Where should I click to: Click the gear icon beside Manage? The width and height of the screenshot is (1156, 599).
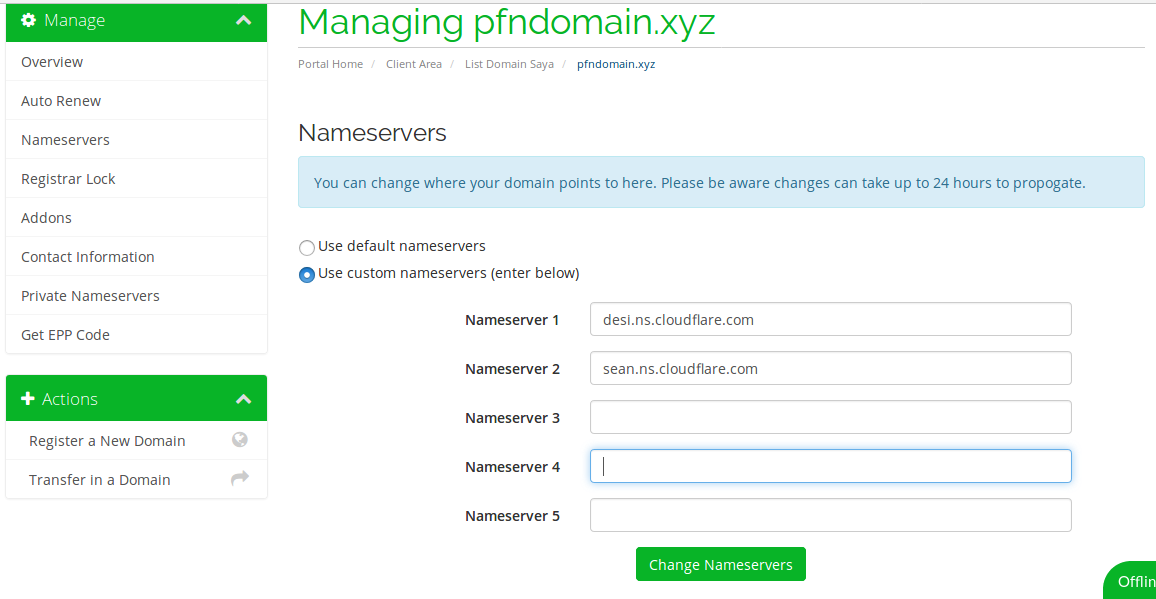[x=29, y=21]
